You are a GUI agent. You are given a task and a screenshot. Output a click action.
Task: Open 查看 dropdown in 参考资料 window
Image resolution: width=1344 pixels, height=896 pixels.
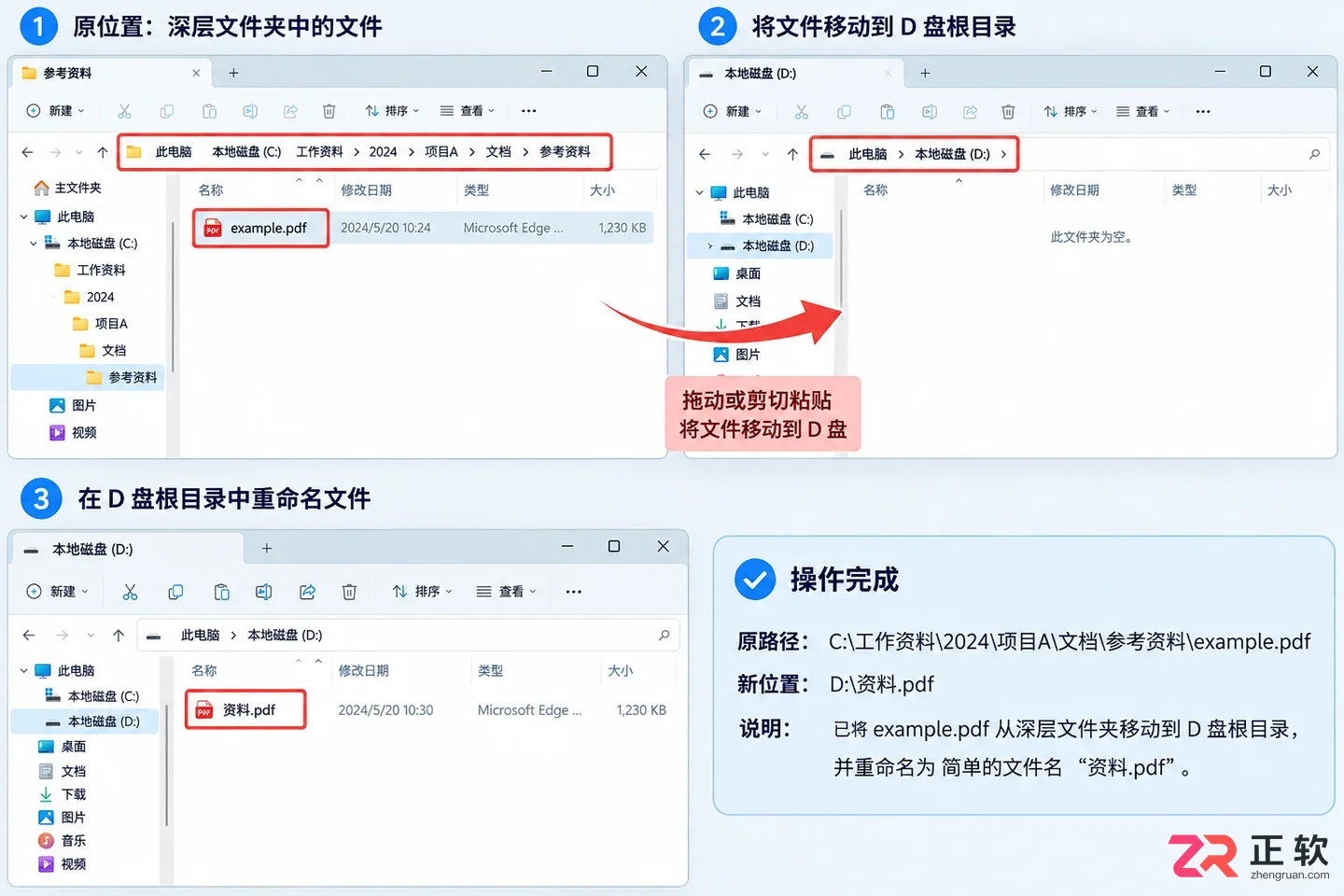coord(468,111)
